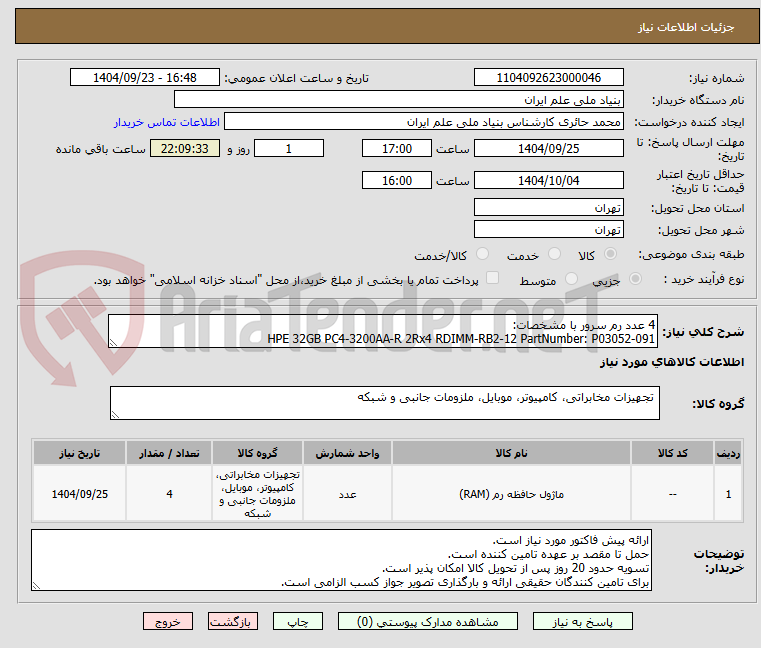Click the گروه کالا column header

[257, 453]
